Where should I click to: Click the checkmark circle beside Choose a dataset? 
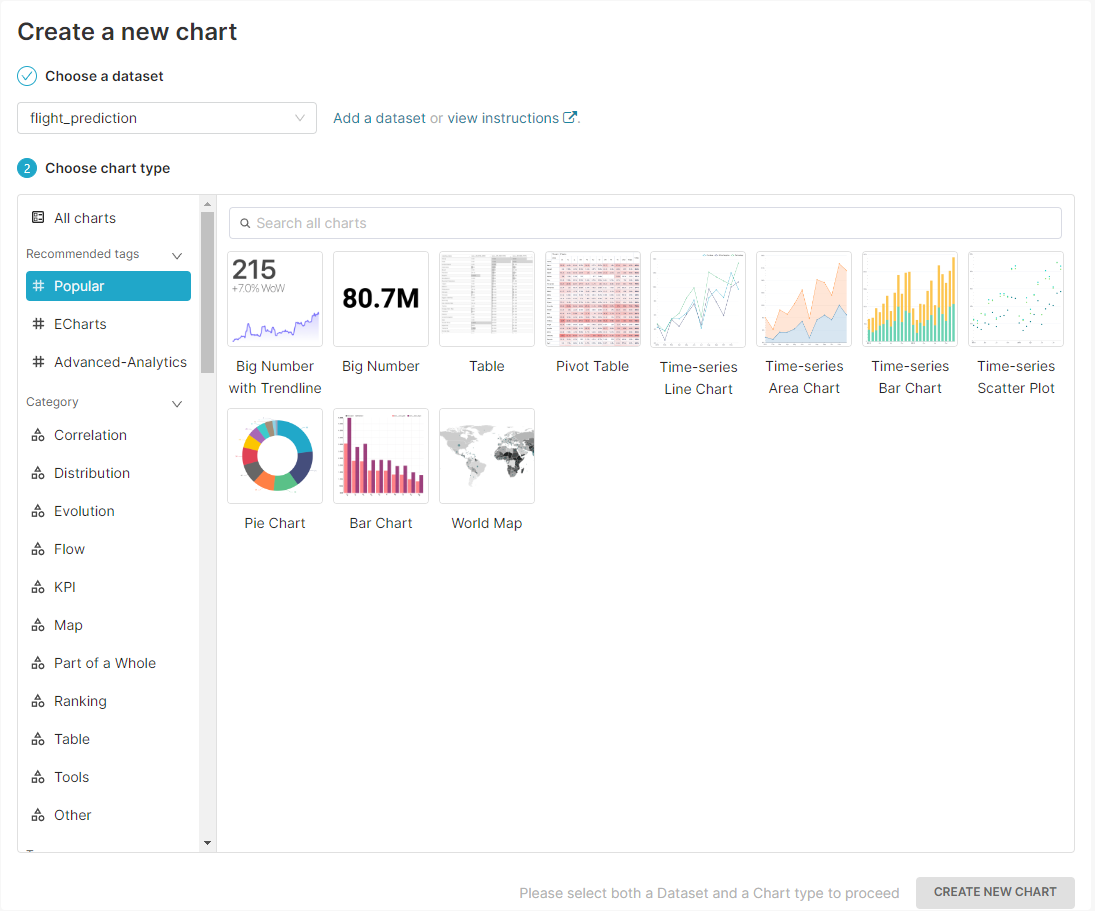click(26, 76)
